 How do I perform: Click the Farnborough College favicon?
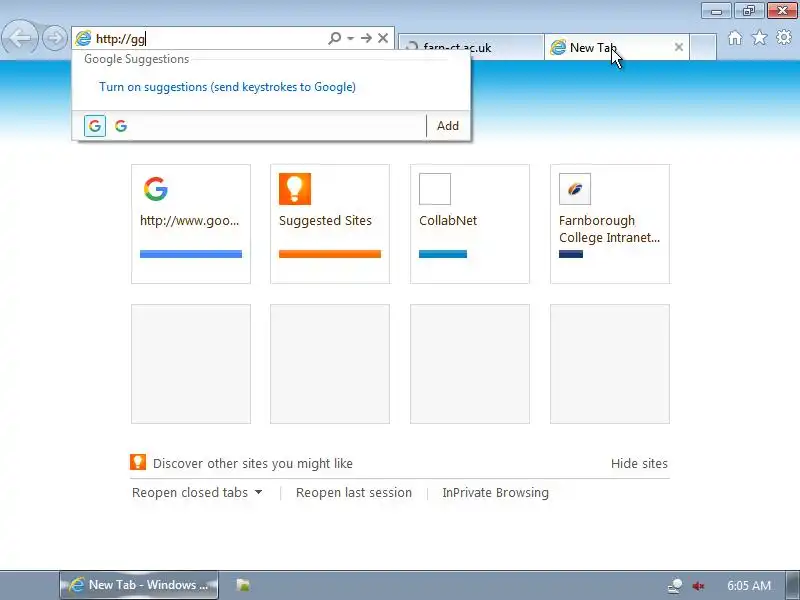(x=575, y=189)
